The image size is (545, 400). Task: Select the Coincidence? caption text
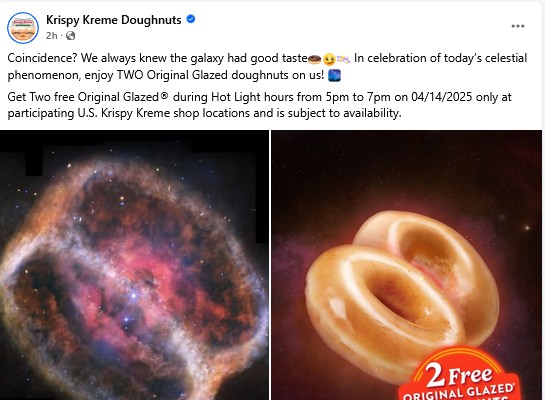(42, 58)
